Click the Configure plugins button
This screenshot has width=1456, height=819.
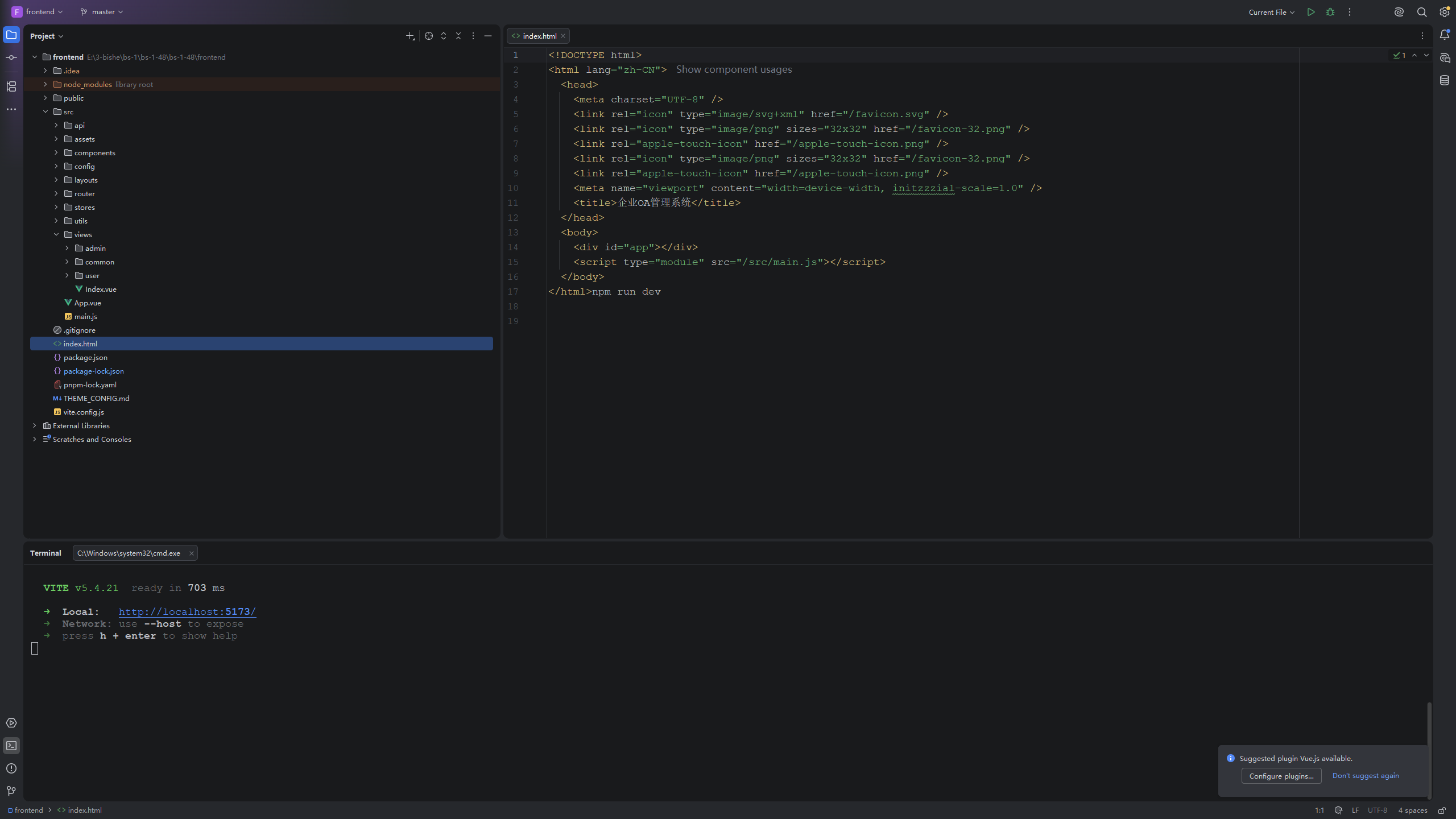click(1281, 776)
